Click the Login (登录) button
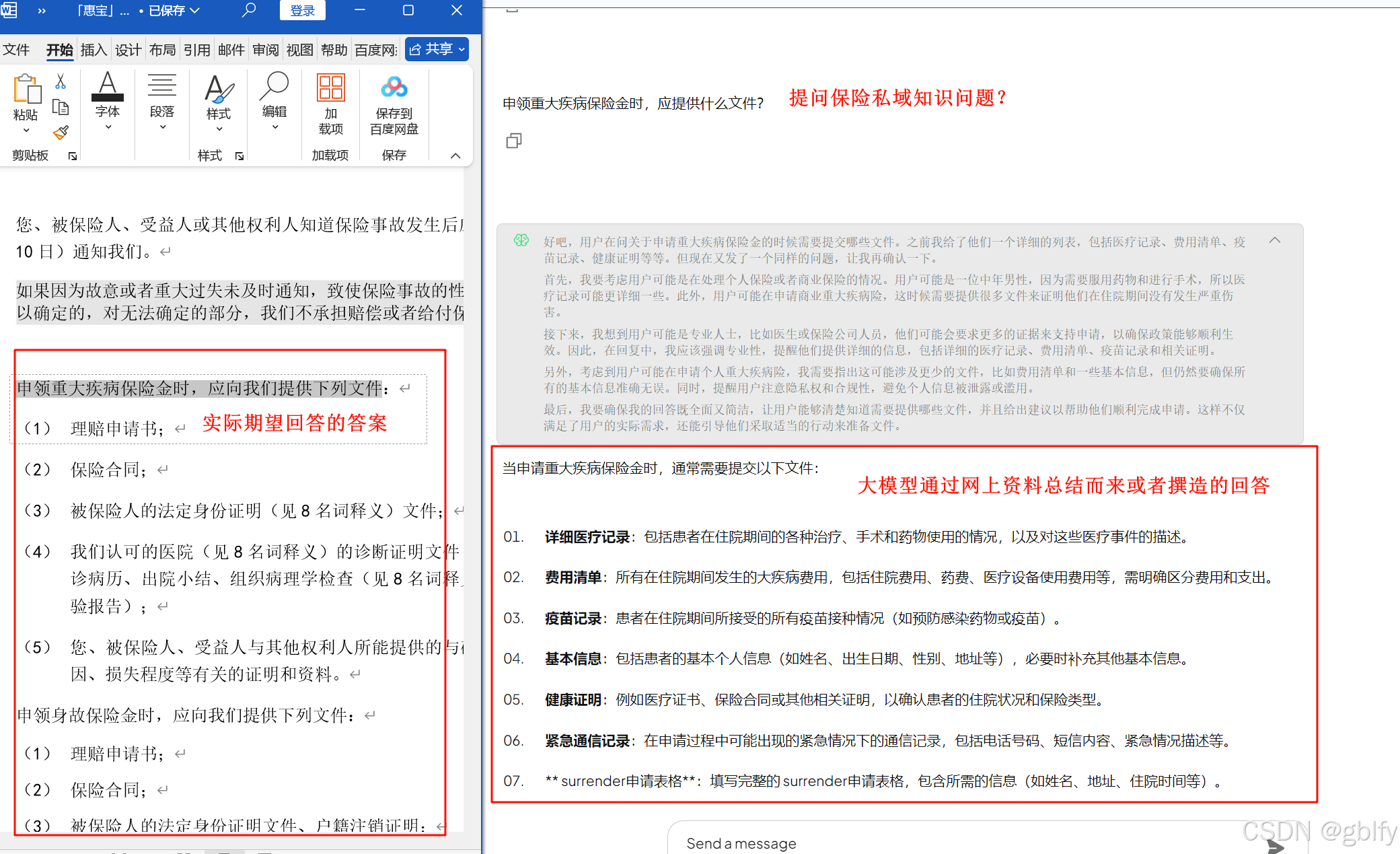The width and height of the screenshot is (1400, 854). coord(302,10)
